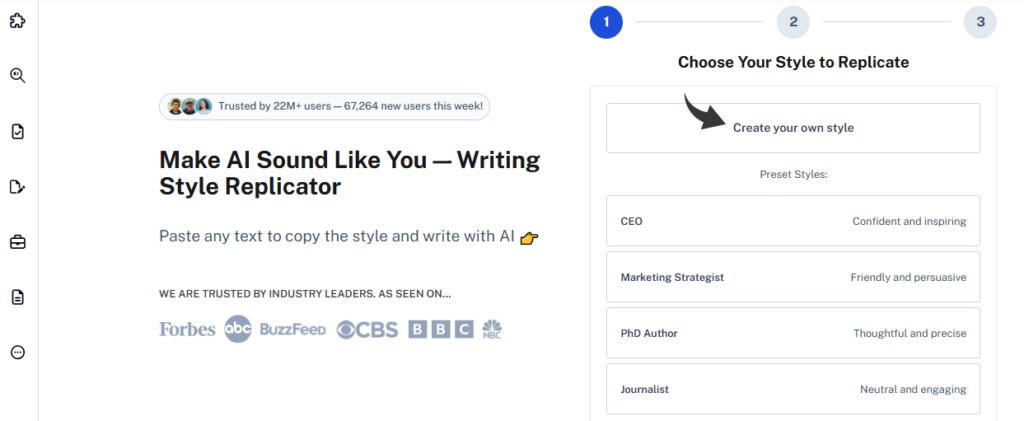1024x421 pixels.
Task: Open the AI detector magnifier icon
Action: point(17,75)
